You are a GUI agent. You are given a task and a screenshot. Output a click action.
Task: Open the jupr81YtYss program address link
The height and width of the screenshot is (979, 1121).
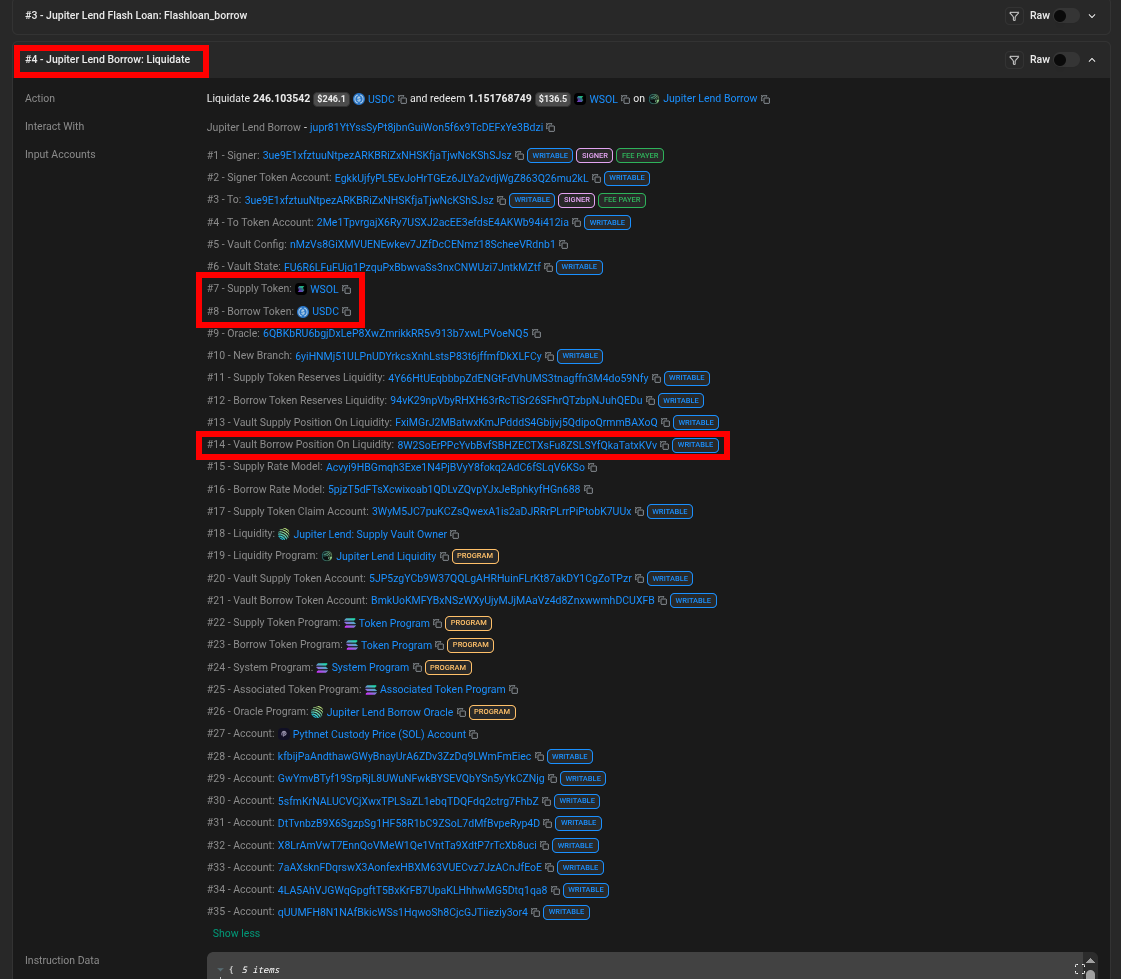(x=426, y=127)
